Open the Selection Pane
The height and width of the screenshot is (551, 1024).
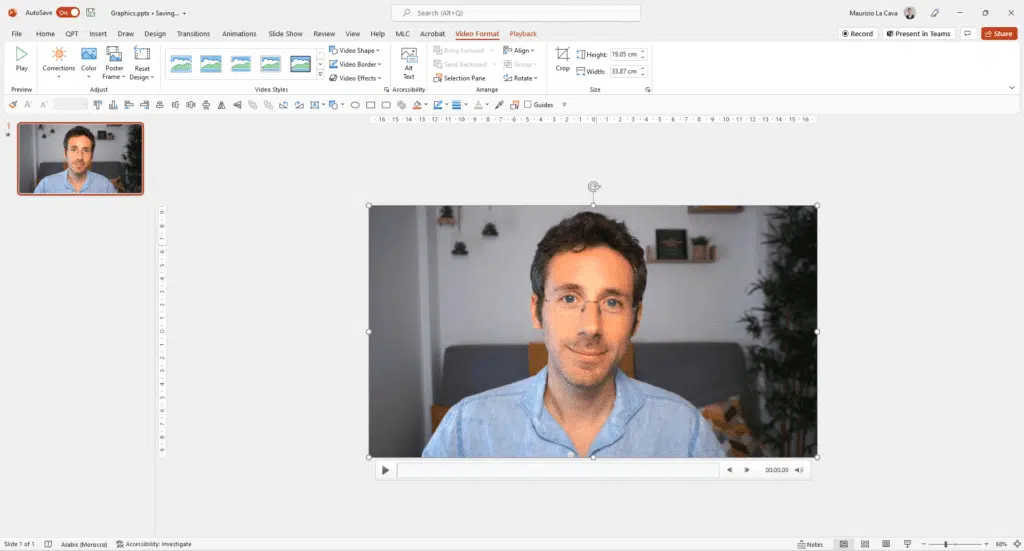point(459,78)
